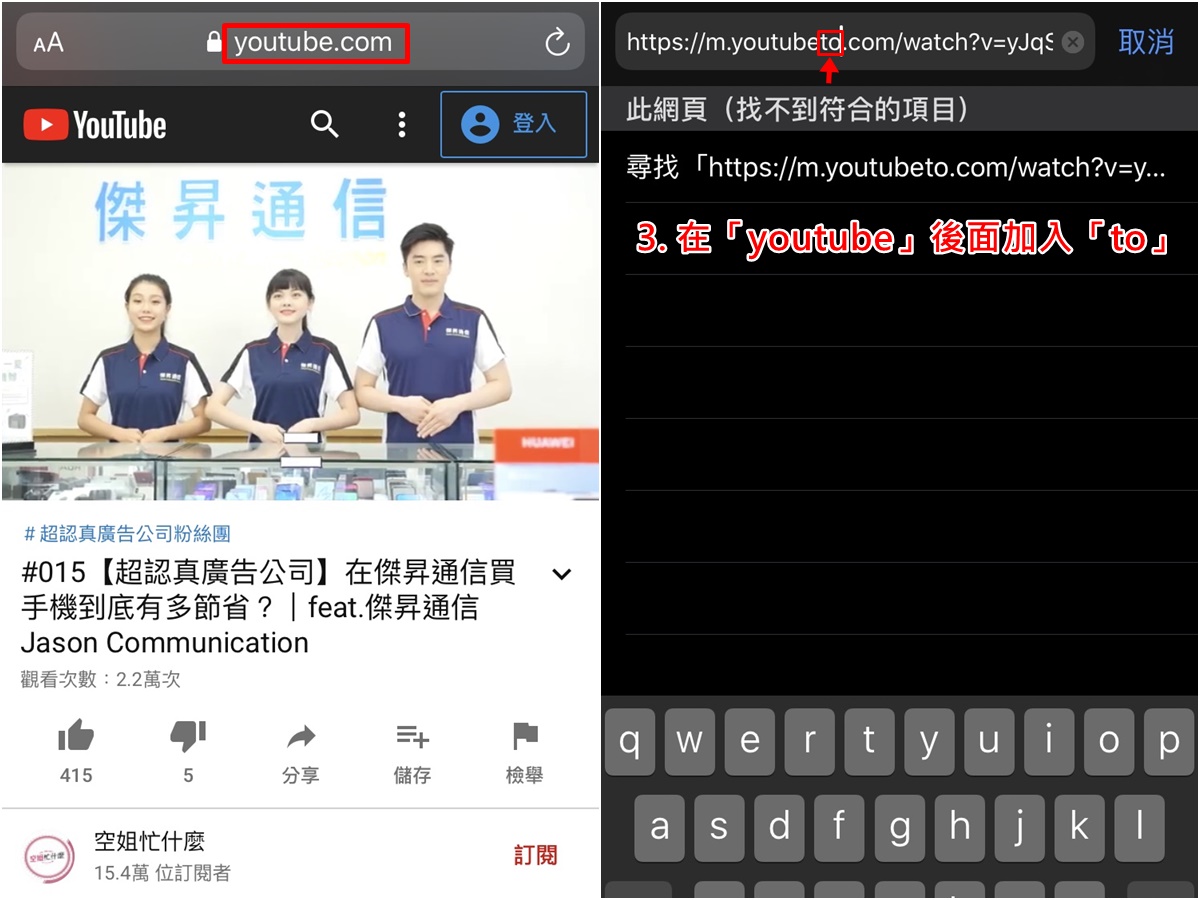Tap the Safari reload page icon
1200x900 pixels.
coord(557,42)
